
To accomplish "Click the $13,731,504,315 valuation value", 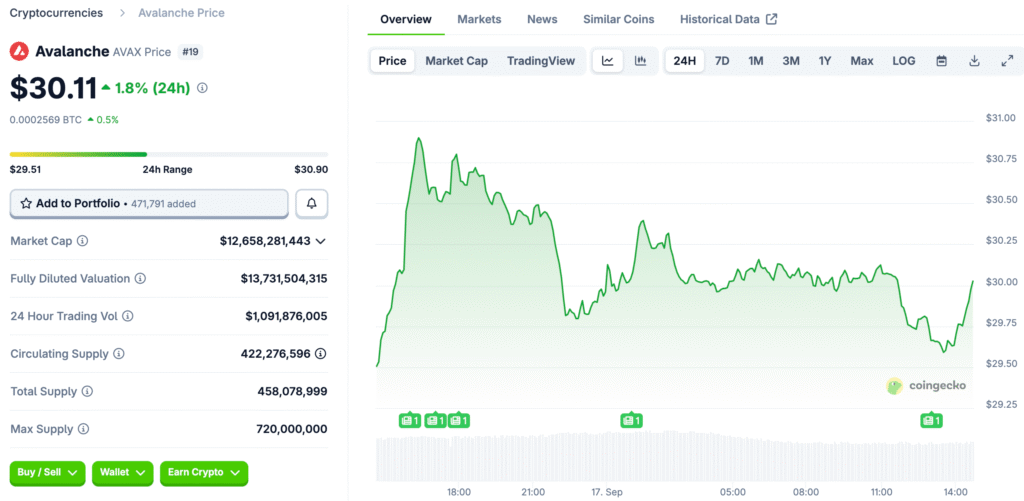I will pyautogui.click(x=284, y=279).
